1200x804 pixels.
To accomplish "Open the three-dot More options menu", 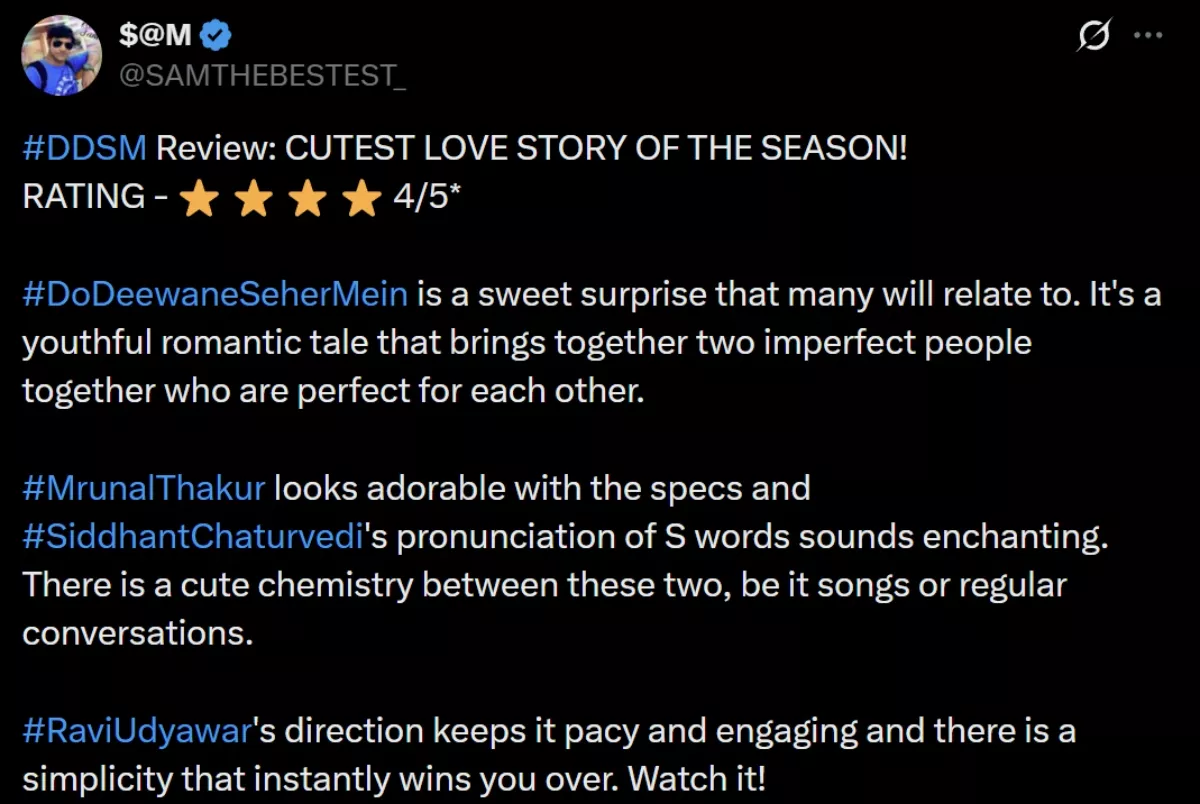I will pyautogui.click(x=1147, y=35).
